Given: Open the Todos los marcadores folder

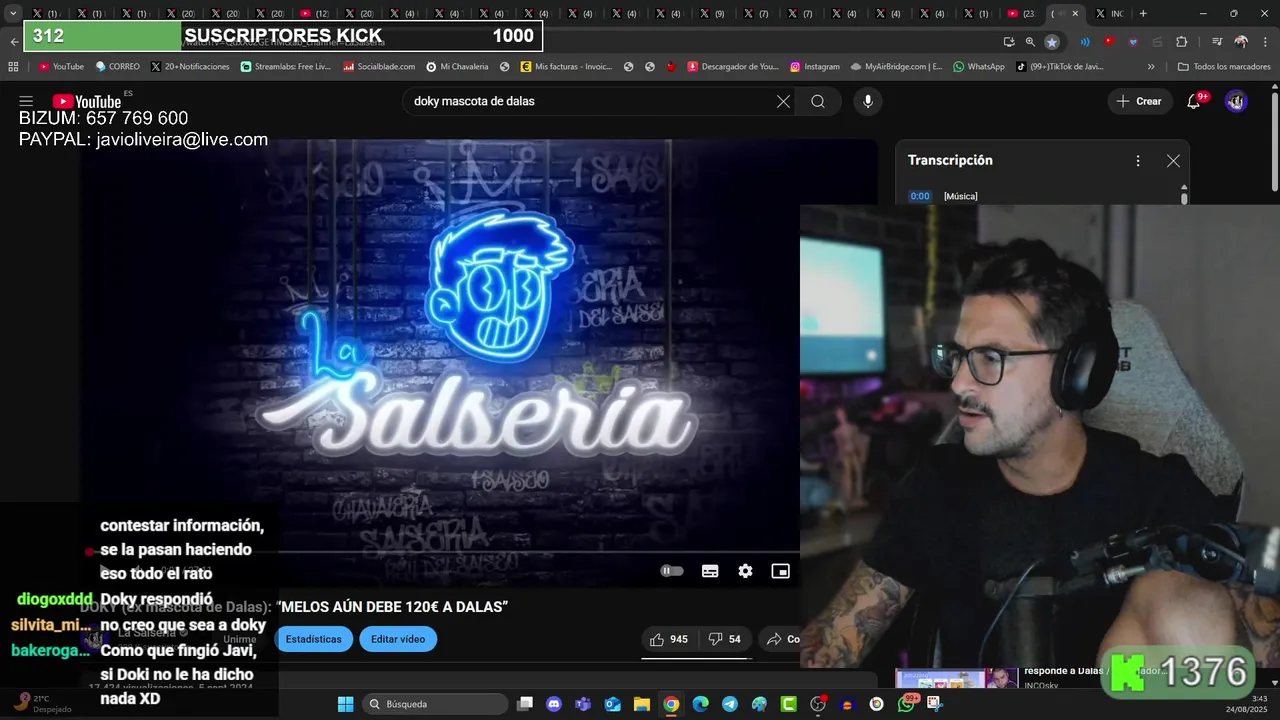Looking at the screenshot, I should click(1224, 67).
